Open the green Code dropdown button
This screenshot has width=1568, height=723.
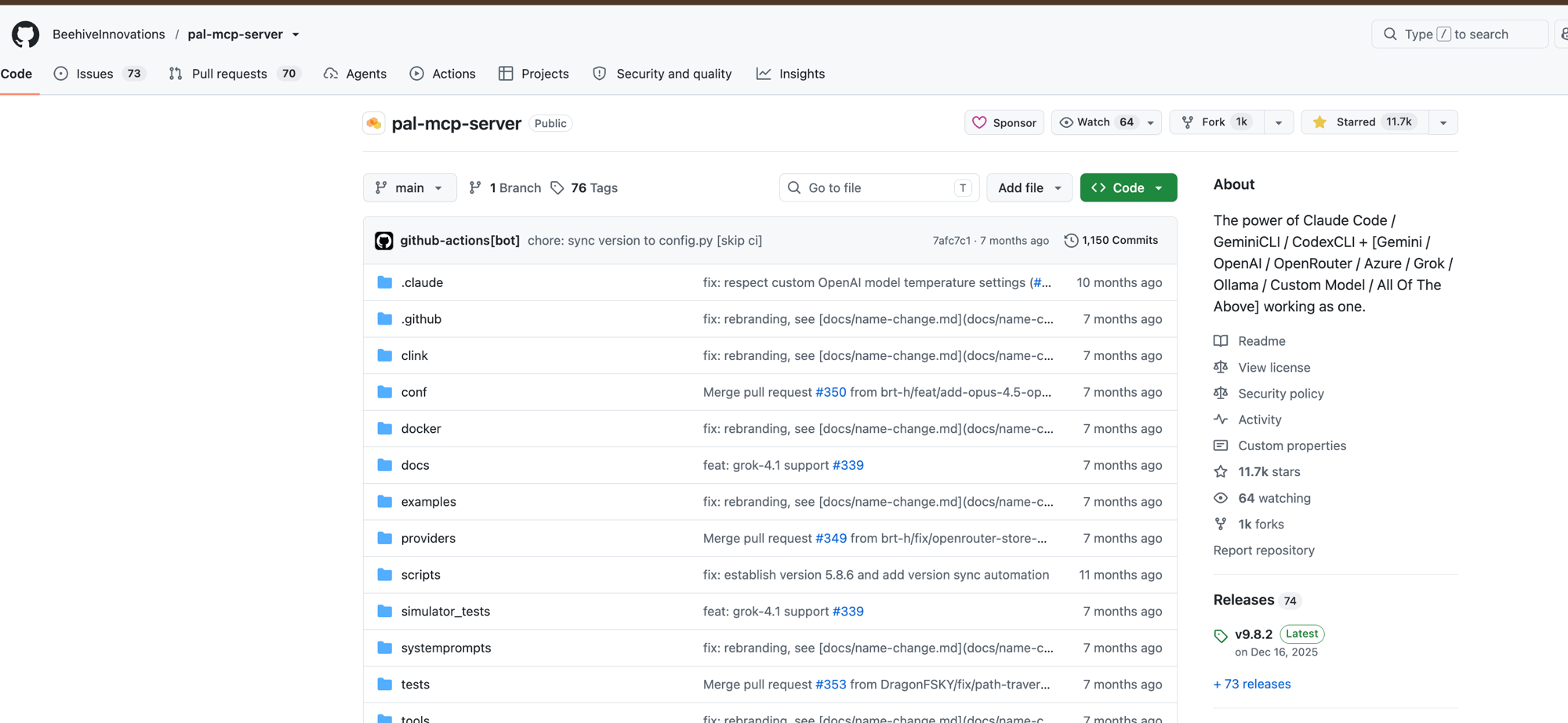click(x=1129, y=188)
